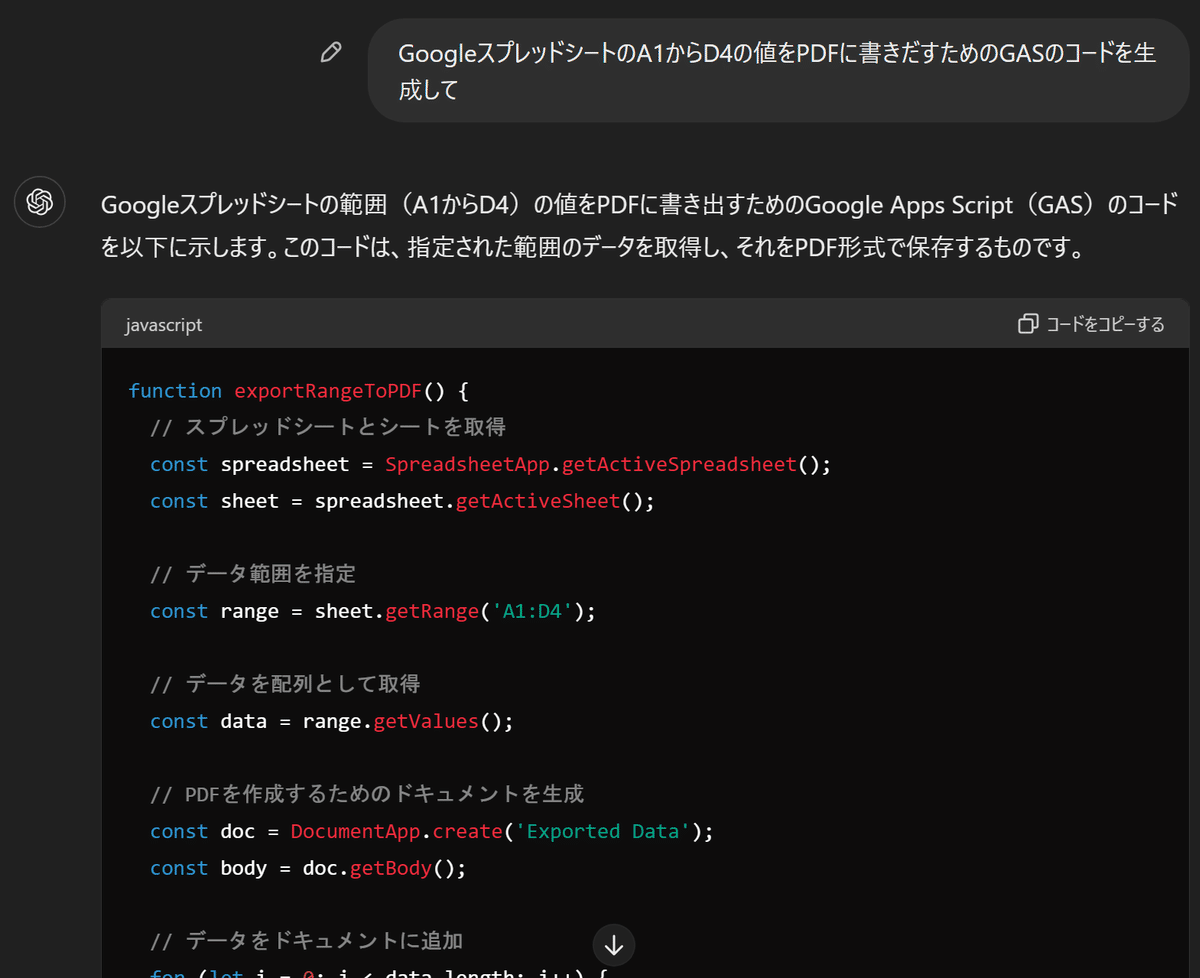The width and height of the screenshot is (1200, 978).
Task: Click the 'javascript' code block language label
Action: [164, 325]
